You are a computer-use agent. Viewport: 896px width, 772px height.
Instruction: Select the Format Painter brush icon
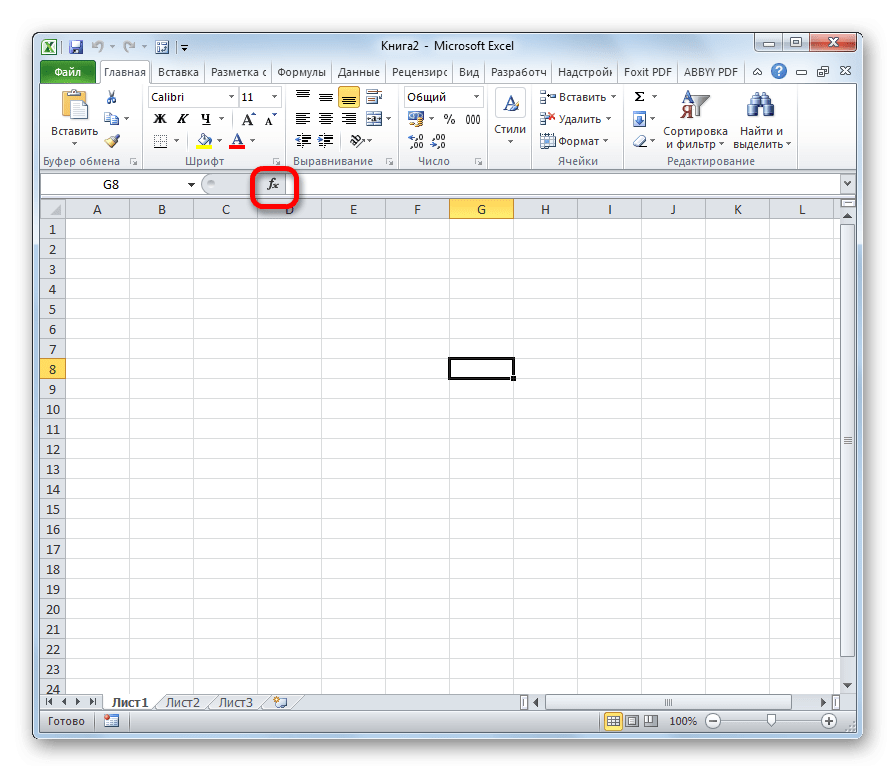pyautogui.click(x=112, y=141)
